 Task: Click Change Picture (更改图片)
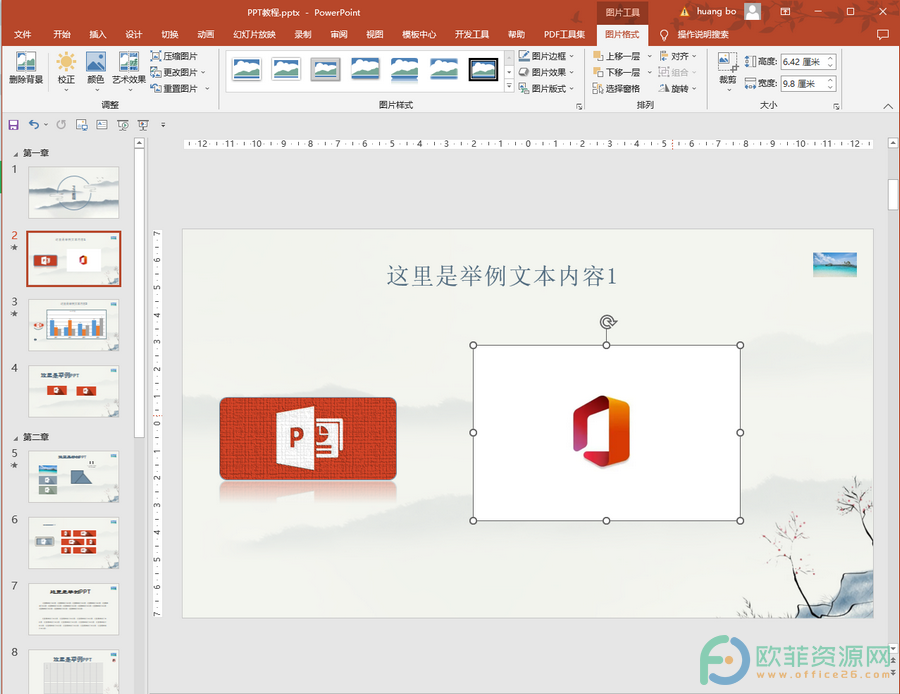(x=177, y=72)
